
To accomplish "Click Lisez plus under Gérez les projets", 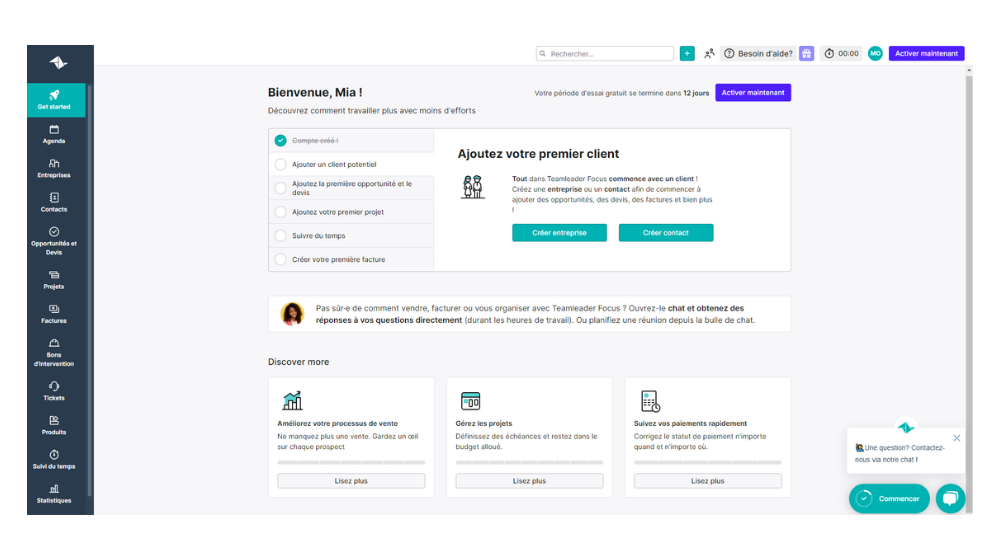I will (x=529, y=481).
